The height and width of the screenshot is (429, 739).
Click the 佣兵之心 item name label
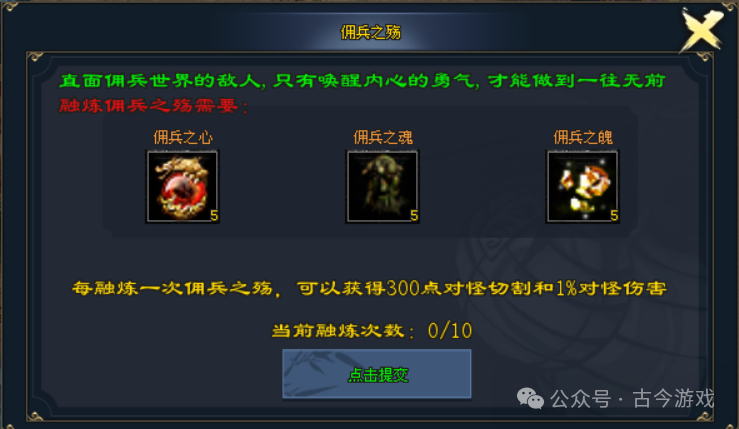183,137
